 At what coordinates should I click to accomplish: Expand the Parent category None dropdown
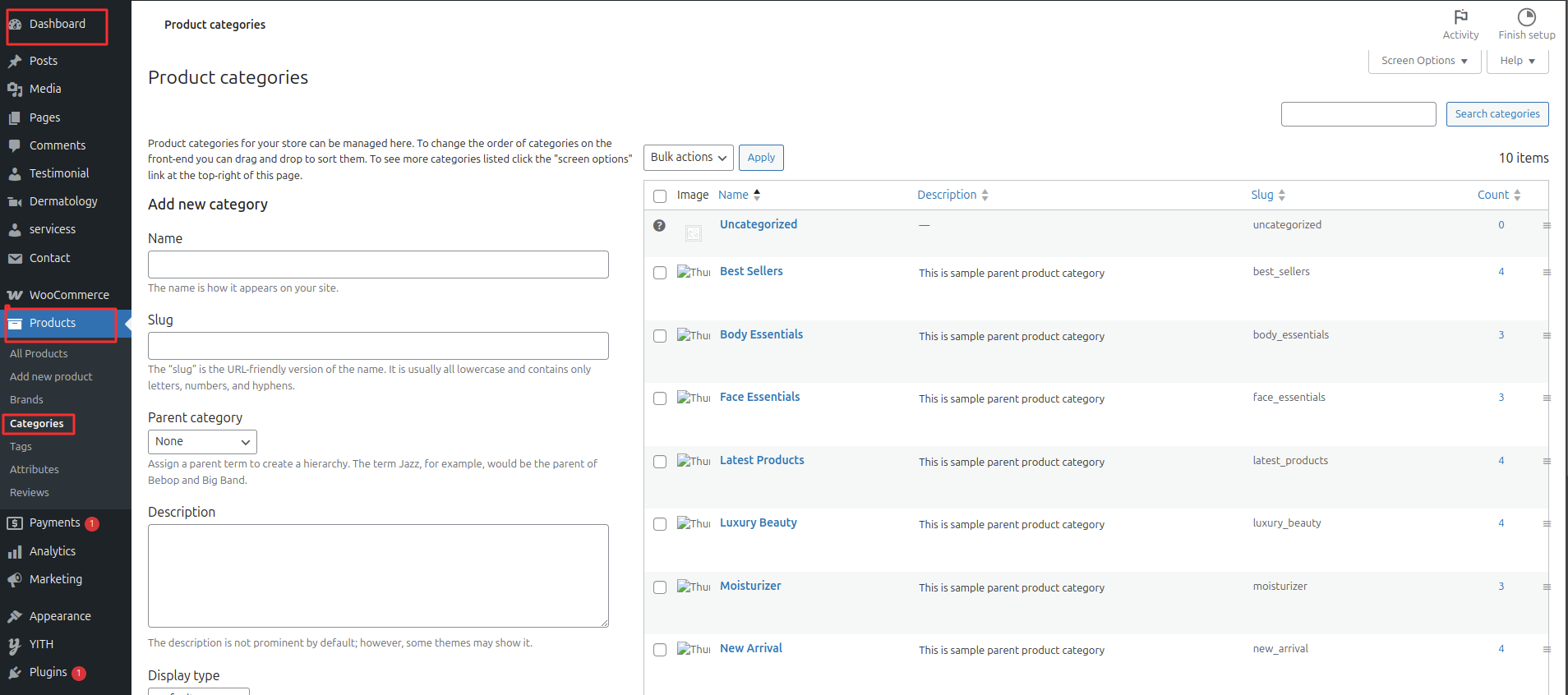click(x=202, y=442)
